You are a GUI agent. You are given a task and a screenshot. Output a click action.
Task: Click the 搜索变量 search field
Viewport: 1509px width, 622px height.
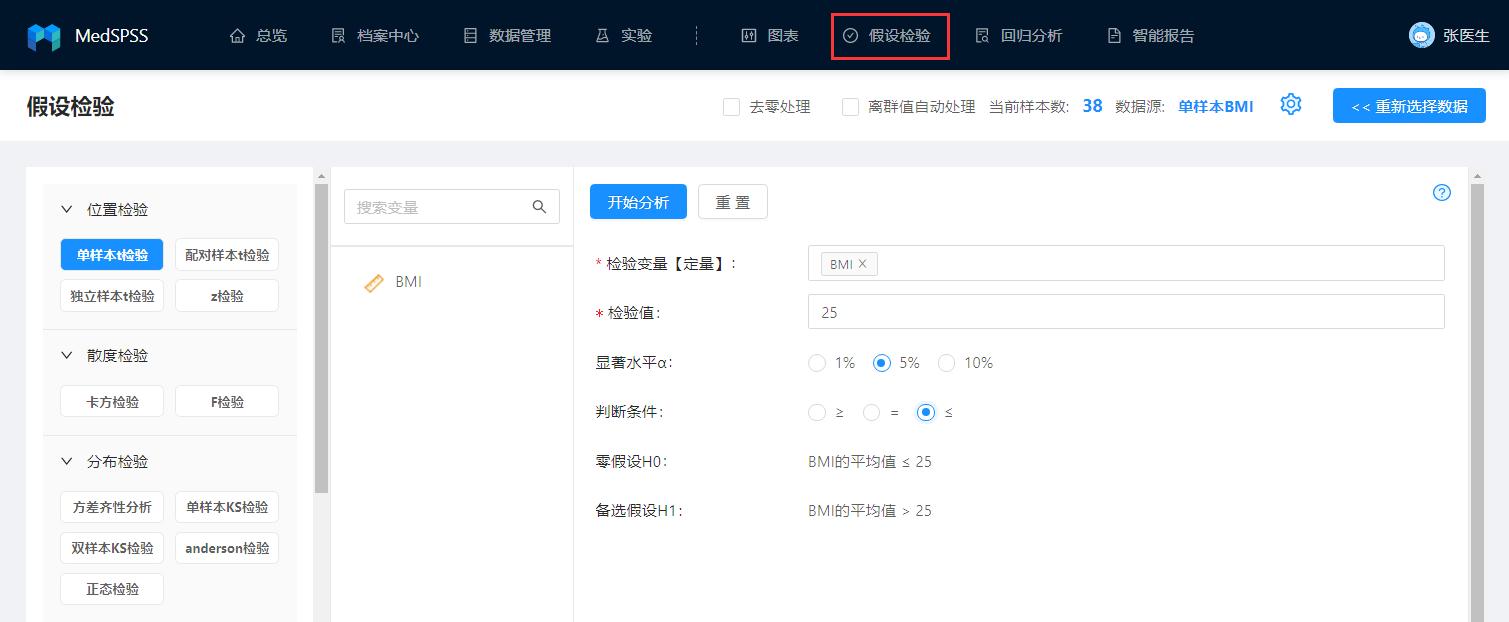coord(440,206)
